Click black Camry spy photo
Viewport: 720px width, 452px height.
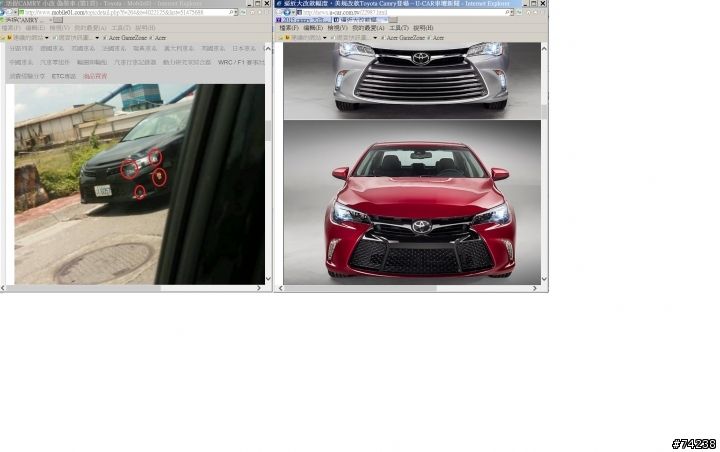coord(140,184)
